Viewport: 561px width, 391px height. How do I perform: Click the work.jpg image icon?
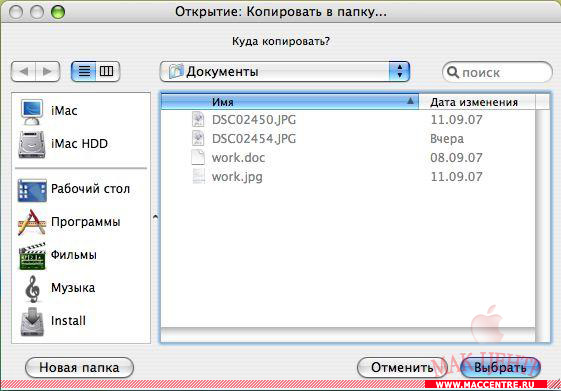click(x=198, y=176)
